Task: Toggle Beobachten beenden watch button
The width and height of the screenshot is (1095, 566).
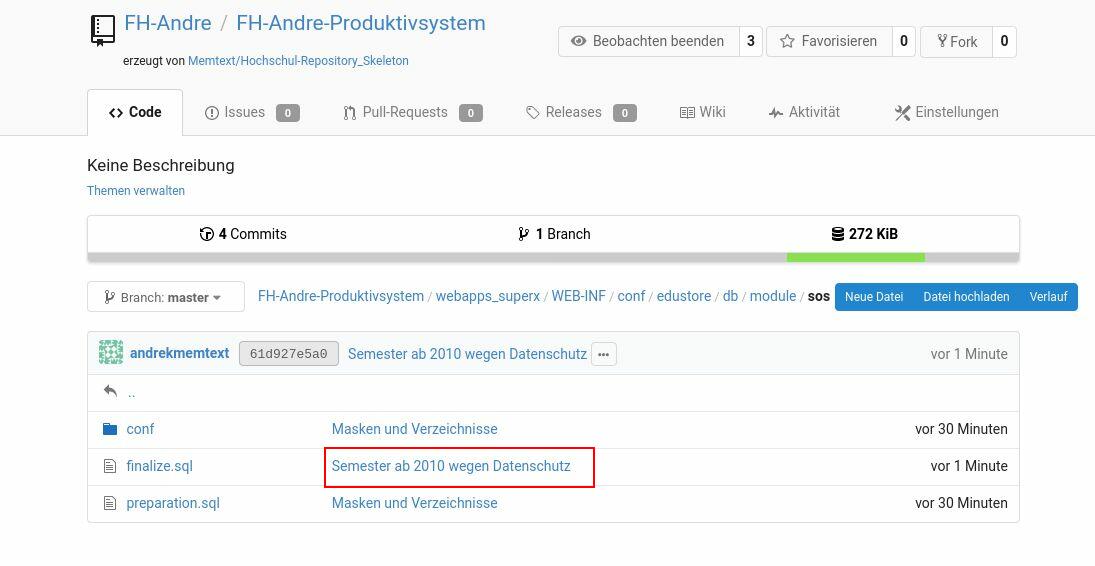Action: click(x=648, y=41)
